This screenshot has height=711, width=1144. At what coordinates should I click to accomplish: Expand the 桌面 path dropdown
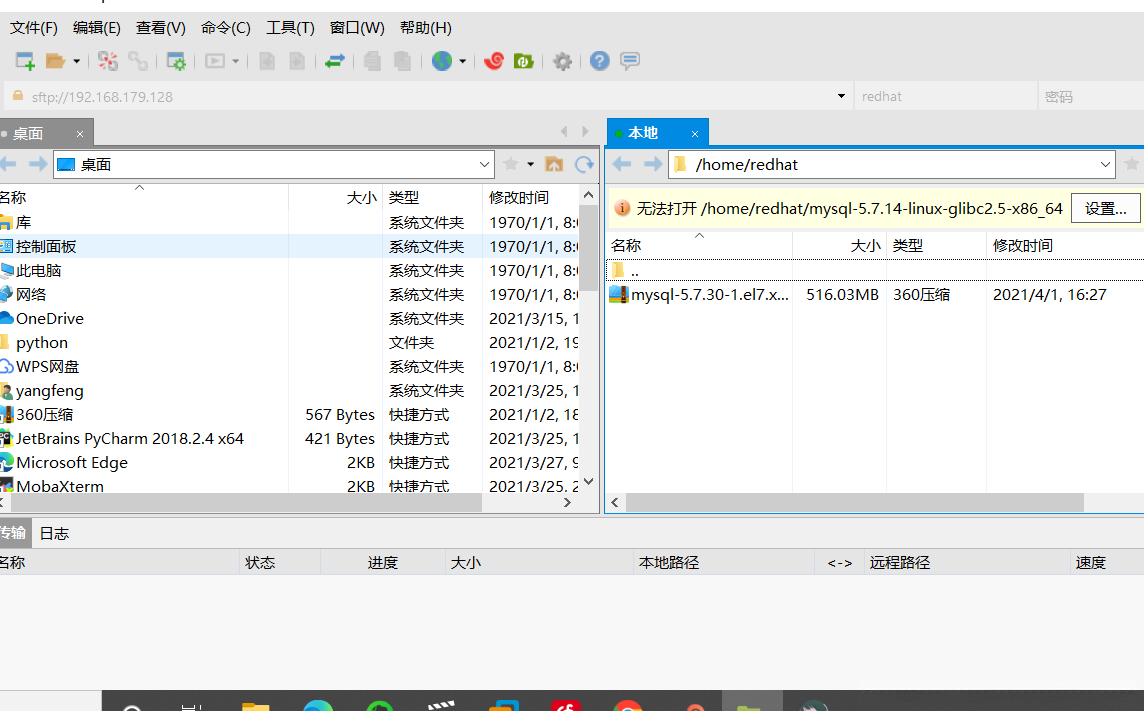pos(484,165)
